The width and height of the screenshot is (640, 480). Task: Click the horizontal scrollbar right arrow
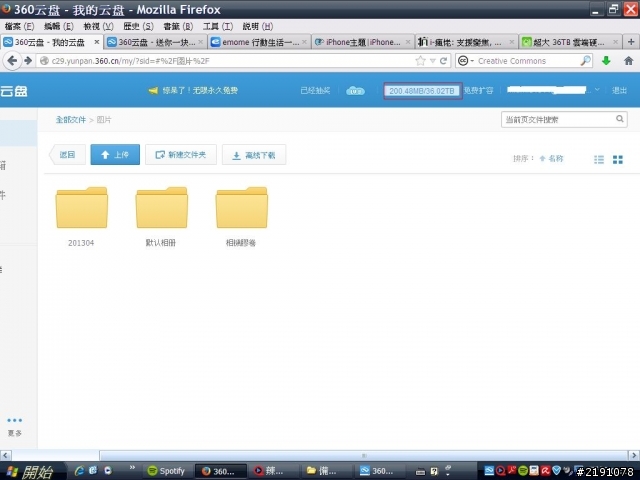point(634,455)
